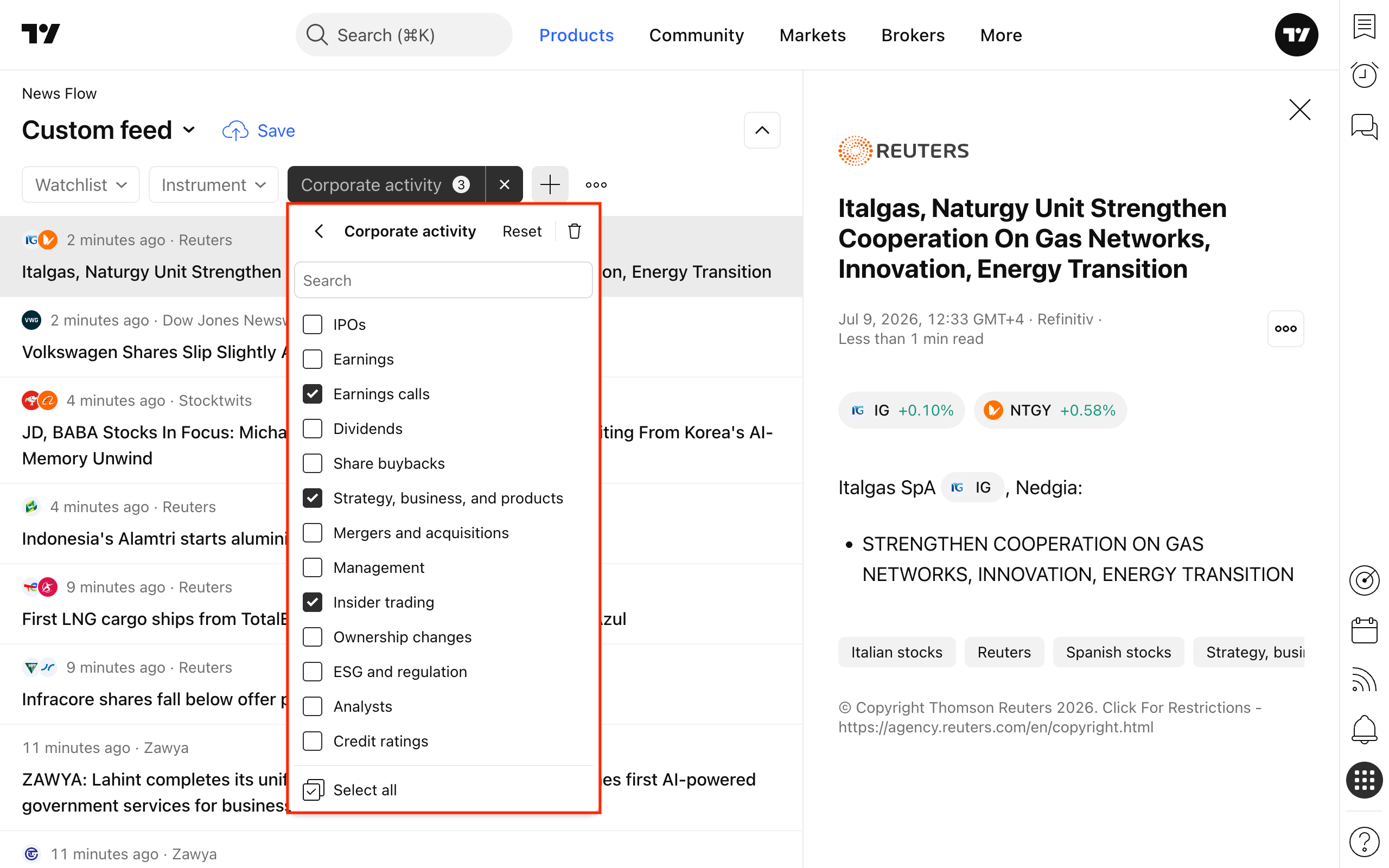Open the Community menu
The height and width of the screenshot is (868, 1389).
(696, 35)
